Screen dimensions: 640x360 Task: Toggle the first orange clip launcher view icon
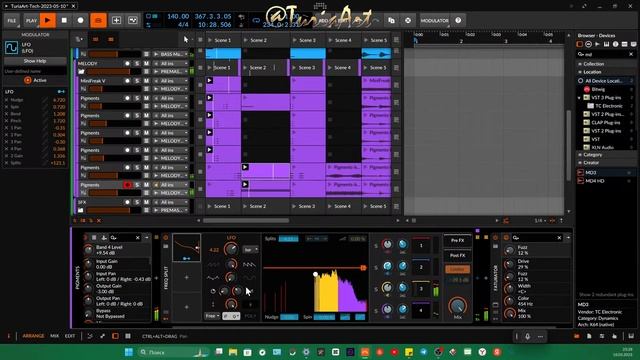coord(96,40)
